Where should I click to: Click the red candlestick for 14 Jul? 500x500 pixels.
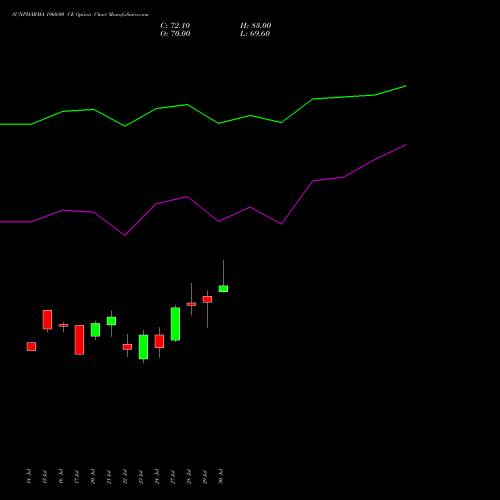pos(31,346)
